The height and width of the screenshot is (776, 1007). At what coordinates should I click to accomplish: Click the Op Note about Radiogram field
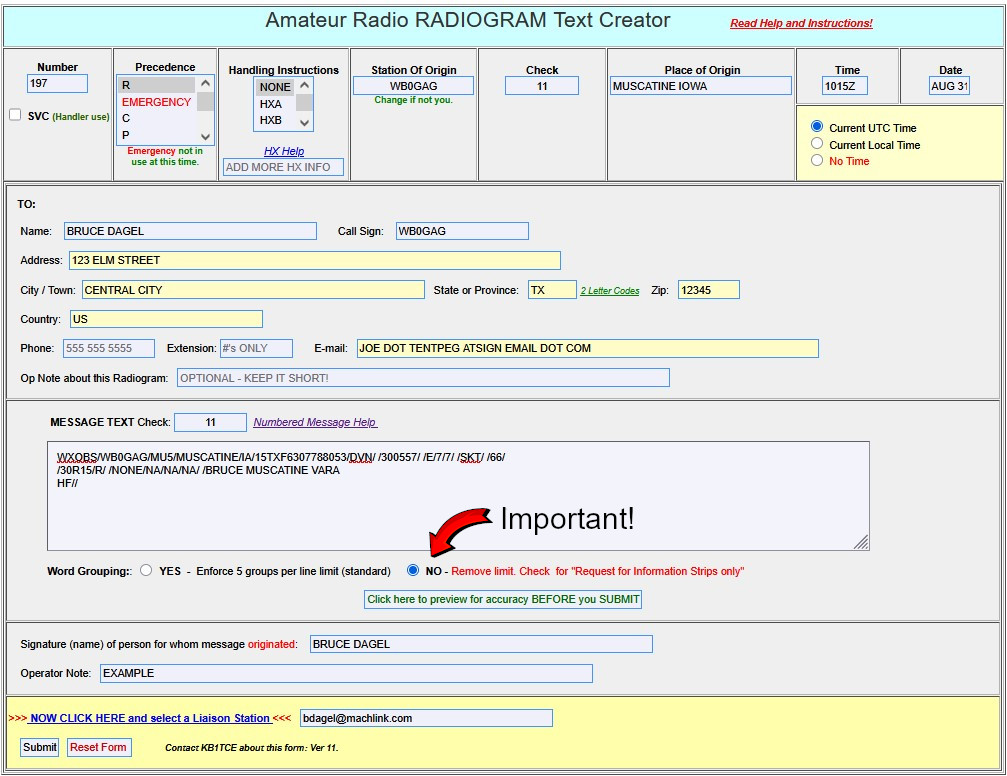tap(423, 378)
